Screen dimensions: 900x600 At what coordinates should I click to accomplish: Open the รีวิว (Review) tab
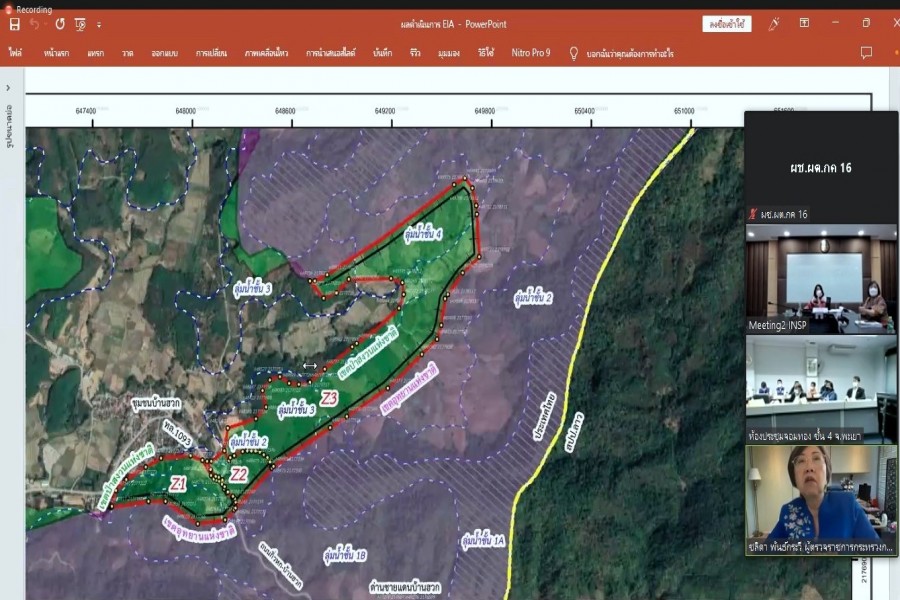pyautogui.click(x=415, y=53)
